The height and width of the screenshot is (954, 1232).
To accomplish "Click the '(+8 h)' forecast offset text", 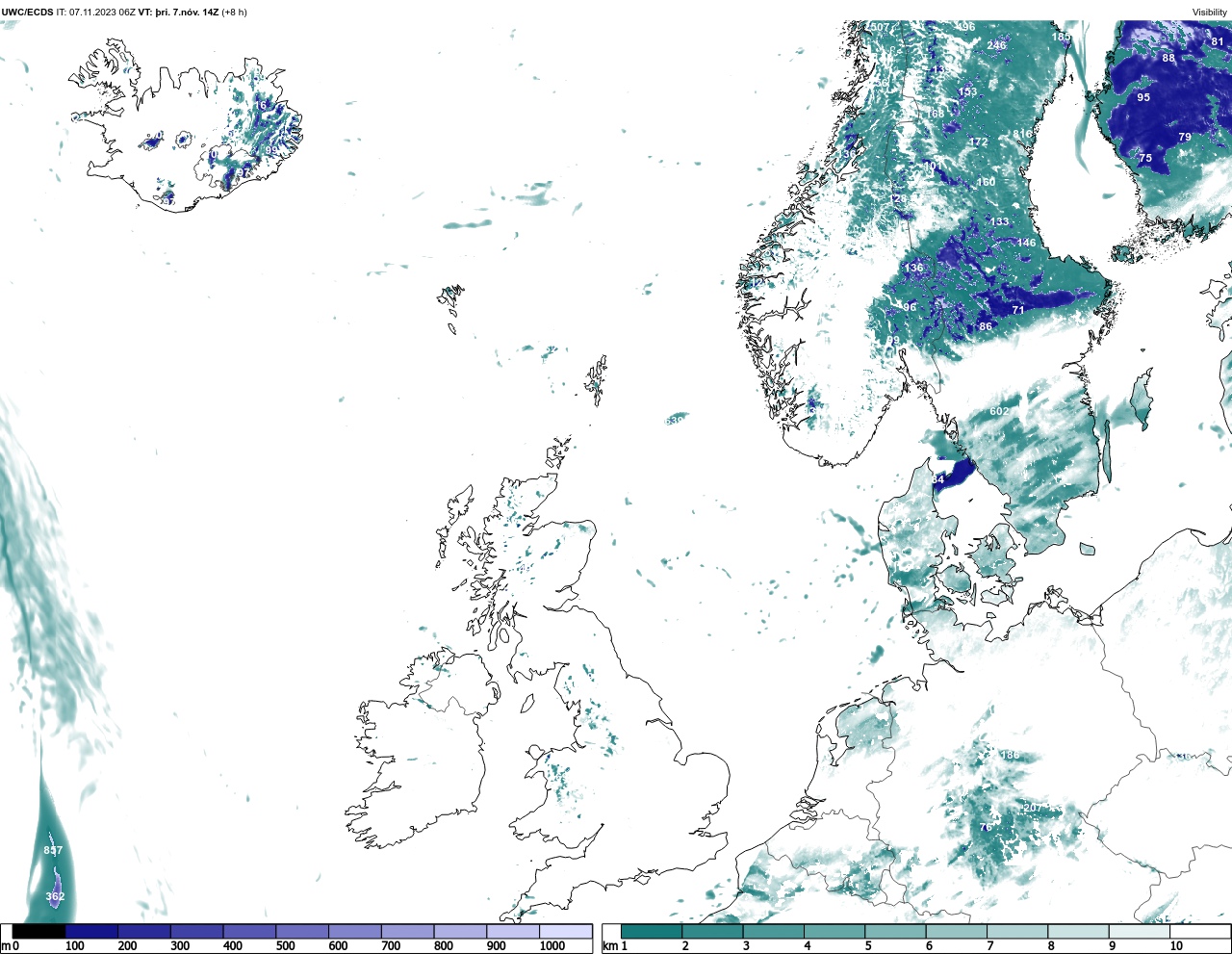I will [x=234, y=13].
